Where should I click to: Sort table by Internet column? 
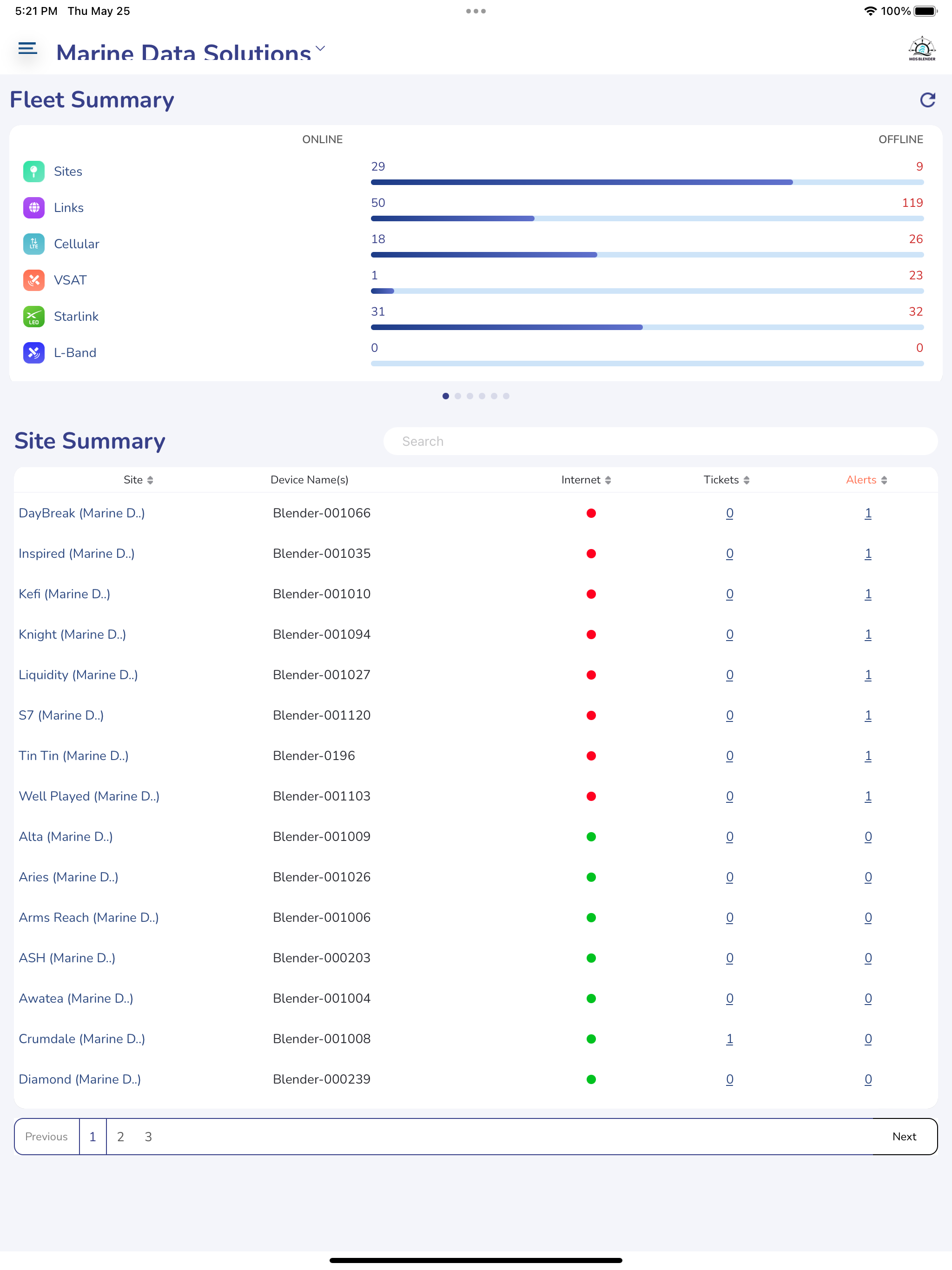tap(586, 479)
